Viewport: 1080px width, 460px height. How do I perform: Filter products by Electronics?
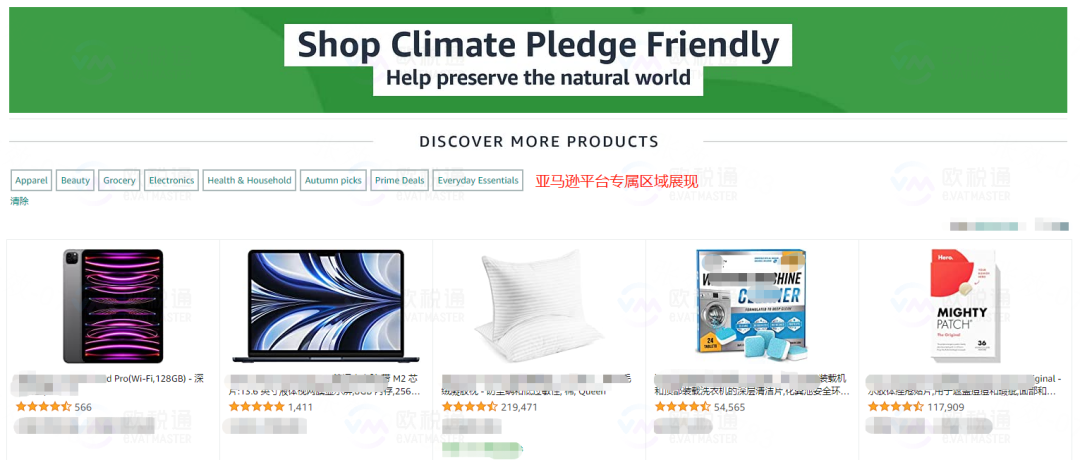click(172, 180)
